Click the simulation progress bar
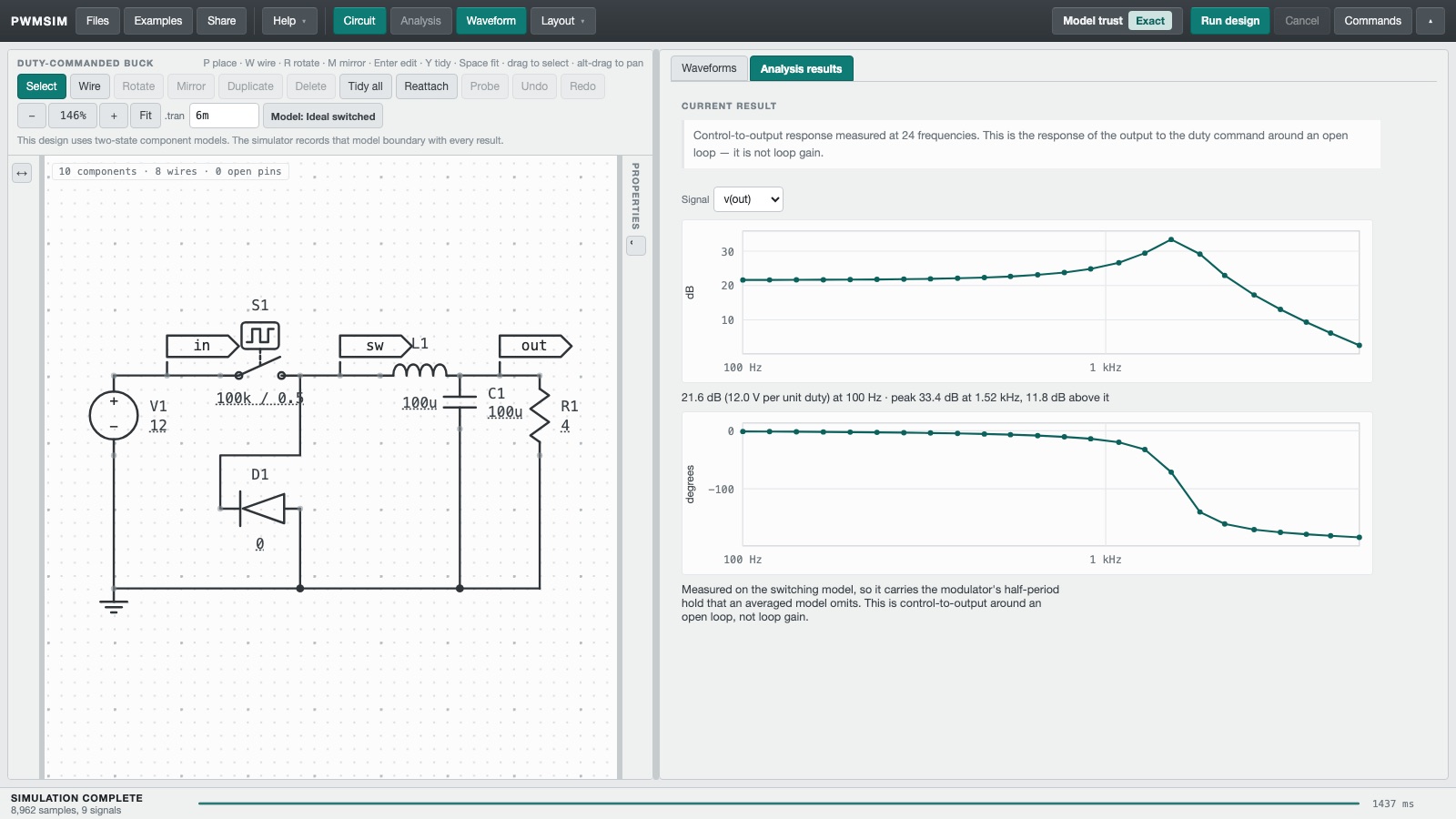The width and height of the screenshot is (1456, 819). [x=779, y=804]
